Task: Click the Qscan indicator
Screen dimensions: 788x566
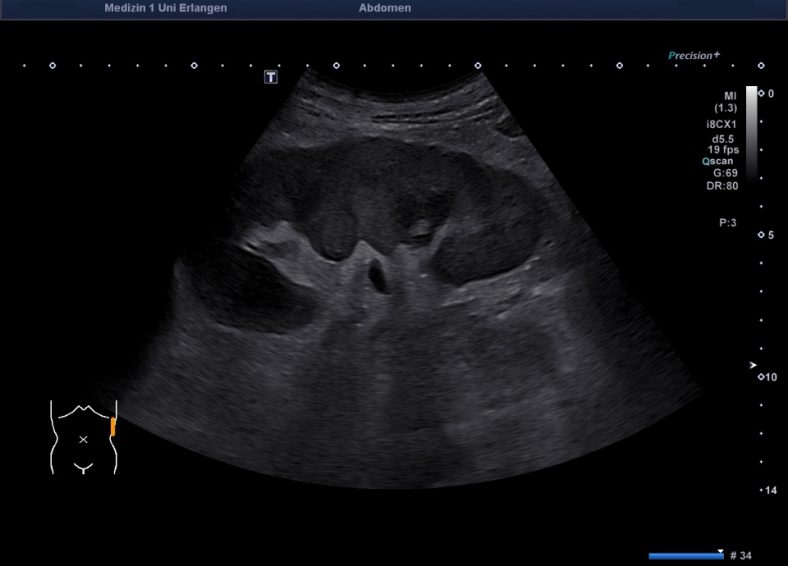Action: coord(722,160)
